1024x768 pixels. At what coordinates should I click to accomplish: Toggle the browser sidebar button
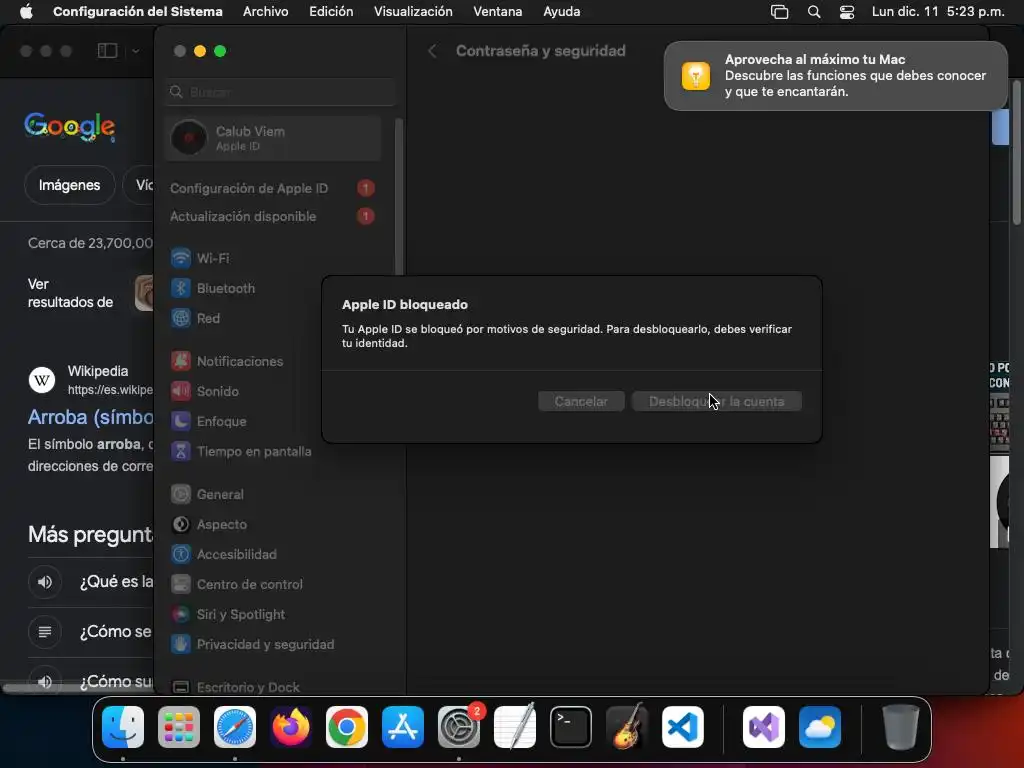(x=107, y=50)
